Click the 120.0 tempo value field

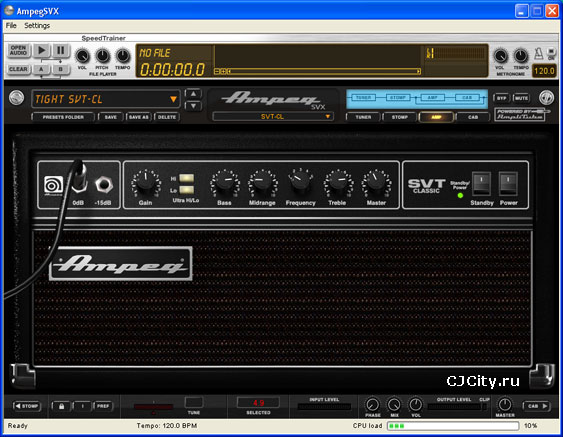pos(544,71)
